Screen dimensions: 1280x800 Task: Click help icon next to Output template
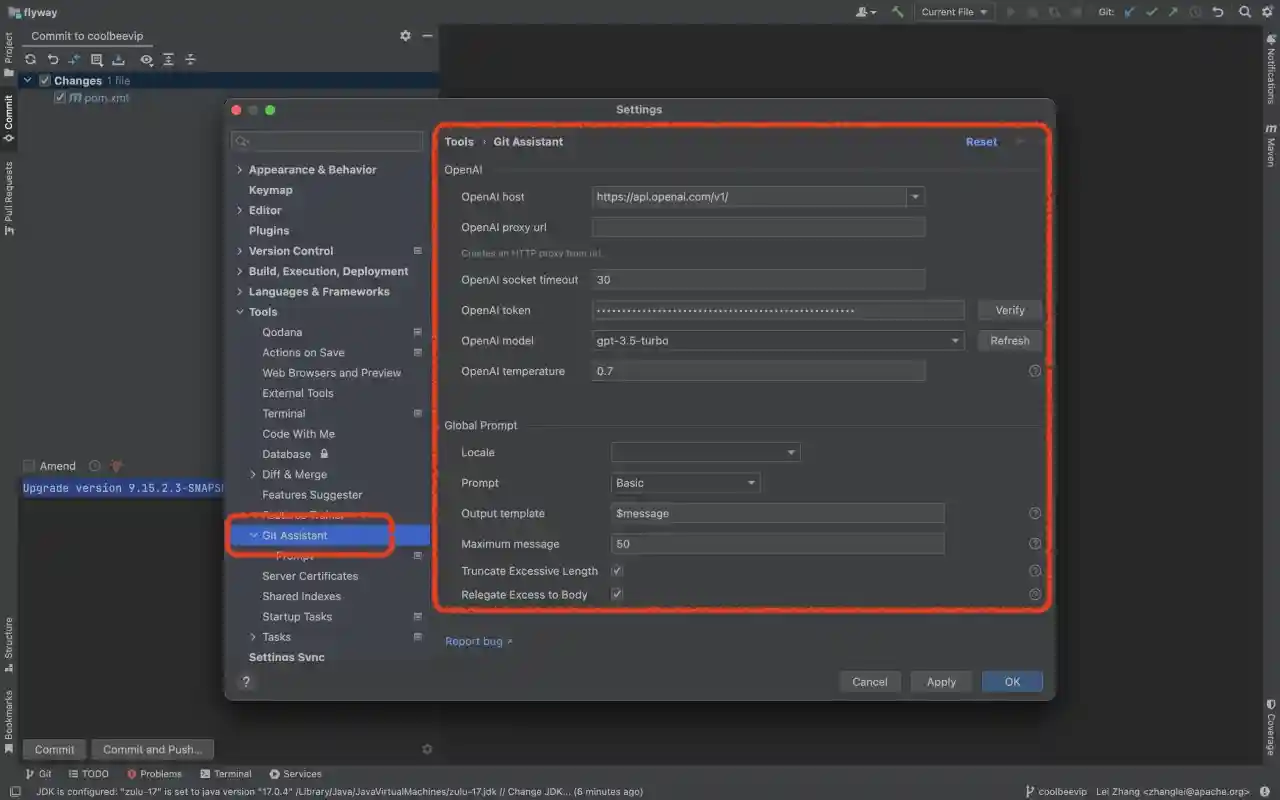(1035, 514)
